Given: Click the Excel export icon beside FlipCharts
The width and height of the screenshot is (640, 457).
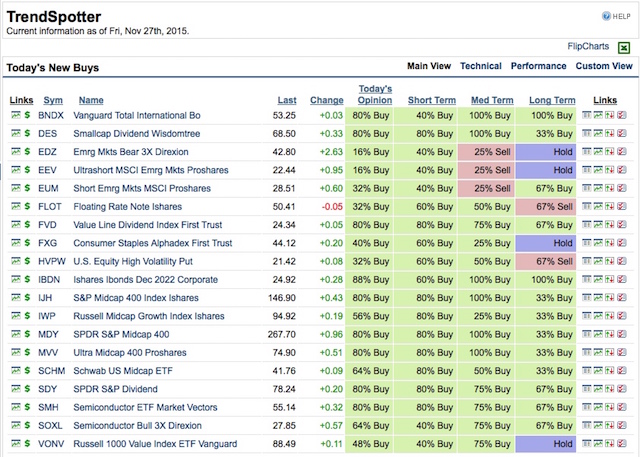Looking at the screenshot, I should (x=624, y=48).
